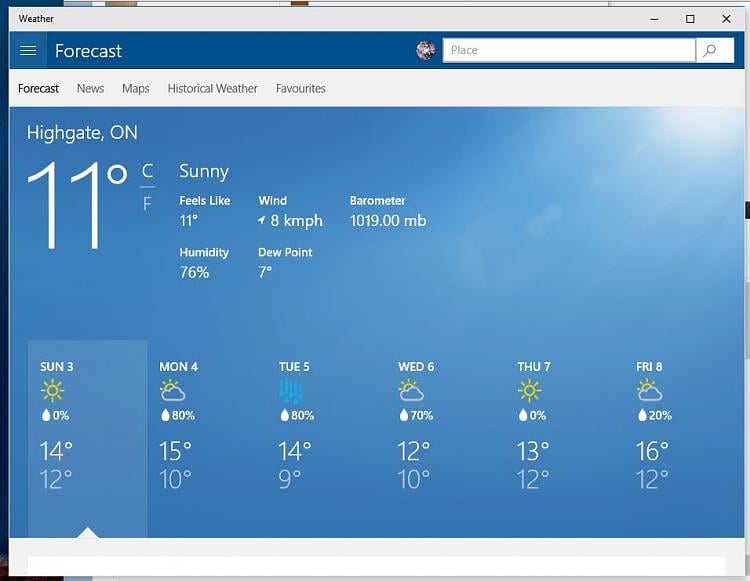Click the user account avatar

(x=426, y=50)
